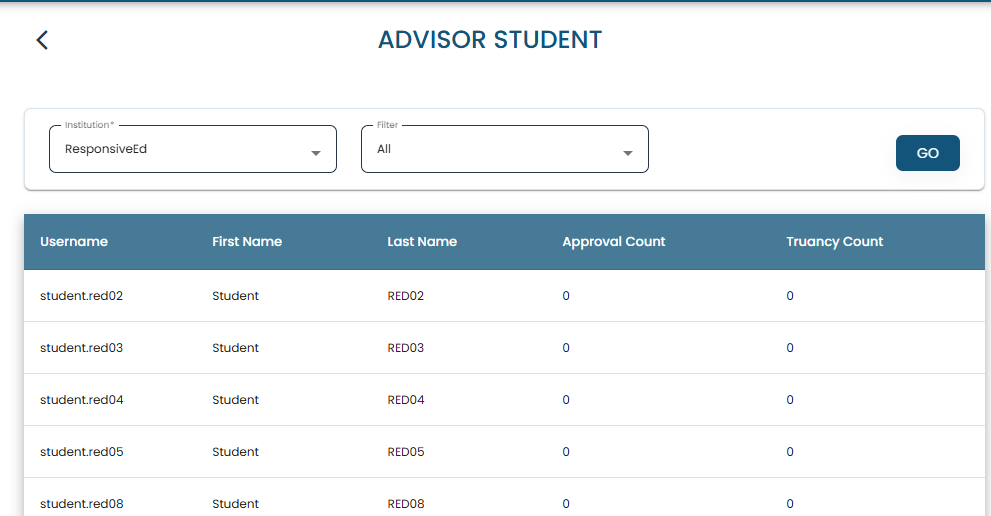Screen dimensions: 991x516
Task: Click truancy count for student.red04
Action: [x=790, y=400]
